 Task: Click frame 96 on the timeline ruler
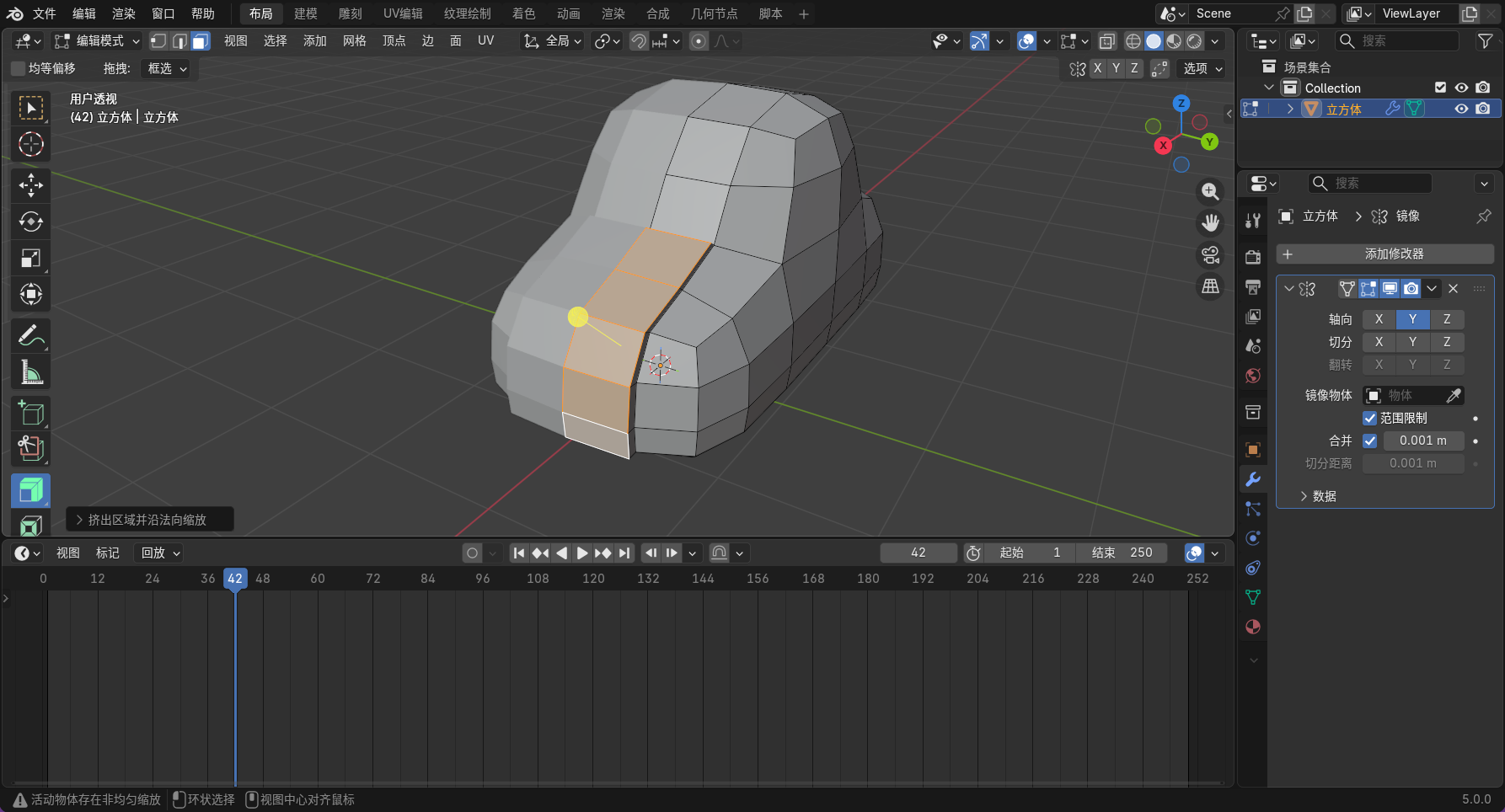pos(483,579)
